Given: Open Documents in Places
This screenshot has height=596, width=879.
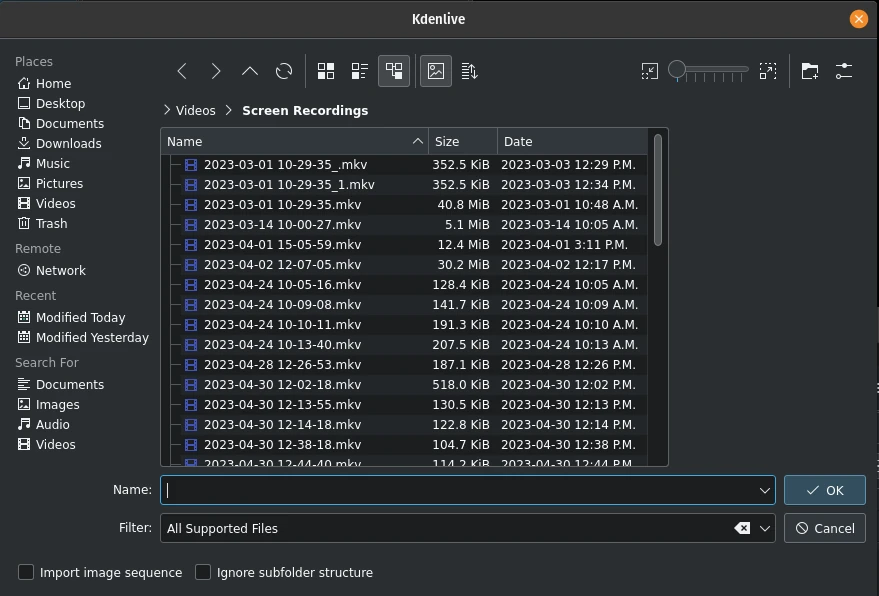Looking at the screenshot, I should pos(61,123).
